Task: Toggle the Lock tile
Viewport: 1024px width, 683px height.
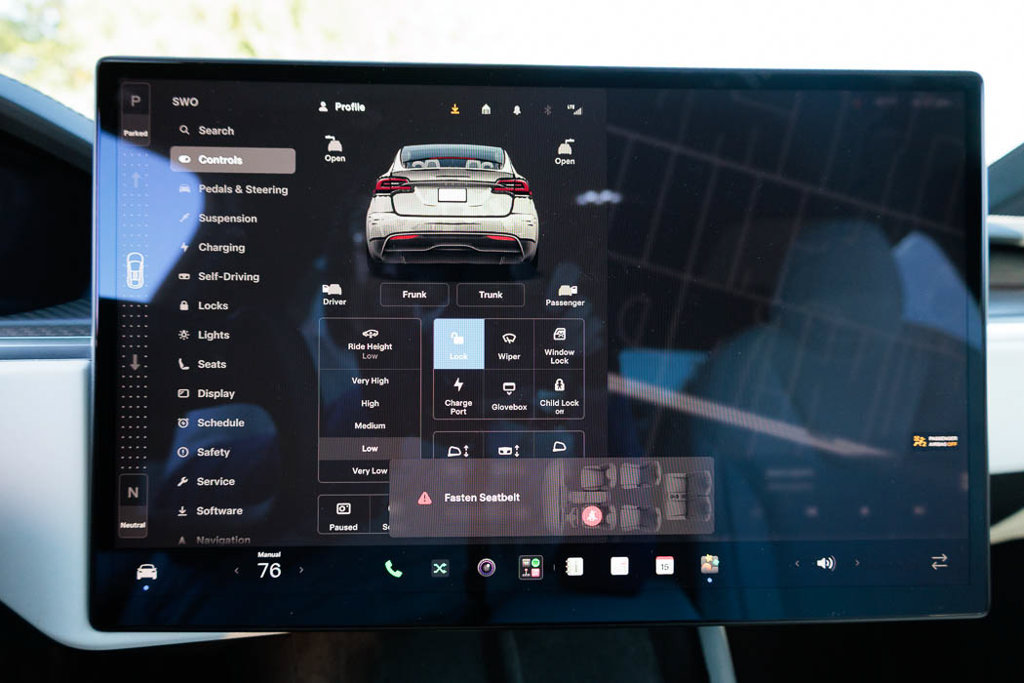Action: [458, 344]
